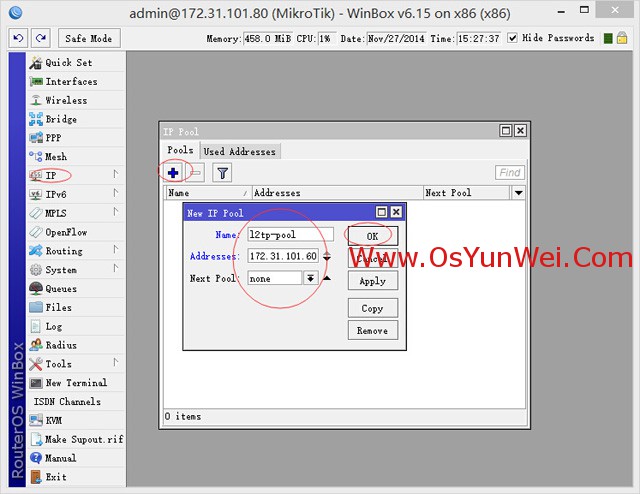Viewport: 640px width, 494px height.
Task: Click the minus Remove button in IP Pool
Action: (x=196, y=173)
